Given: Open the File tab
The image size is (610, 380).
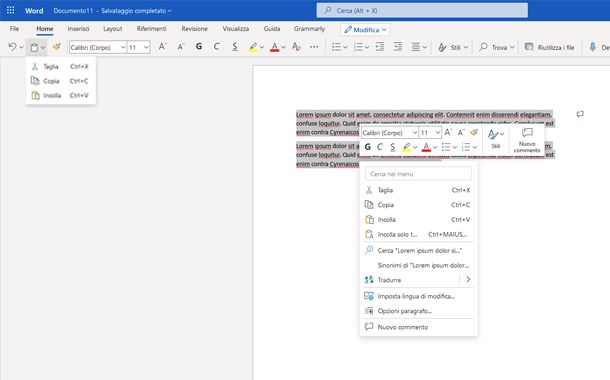Looking at the screenshot, I should [14, 29].
